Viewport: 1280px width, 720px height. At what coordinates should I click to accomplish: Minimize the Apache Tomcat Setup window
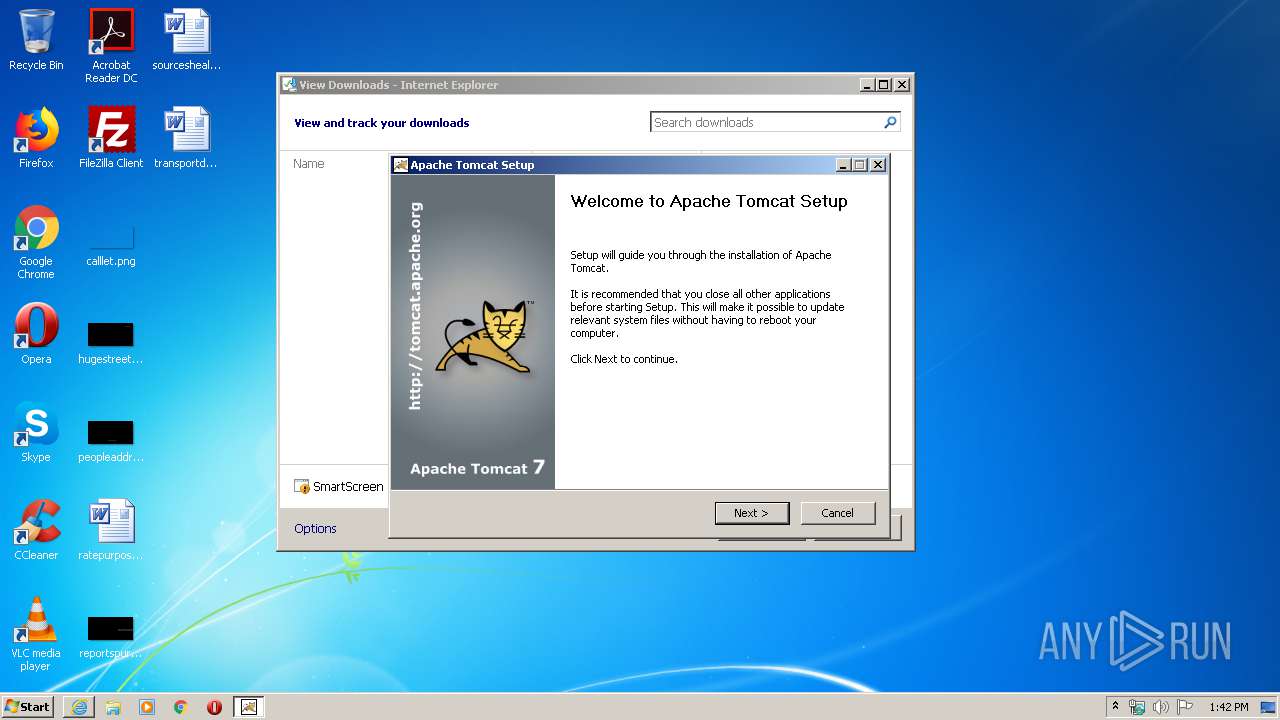842,165
